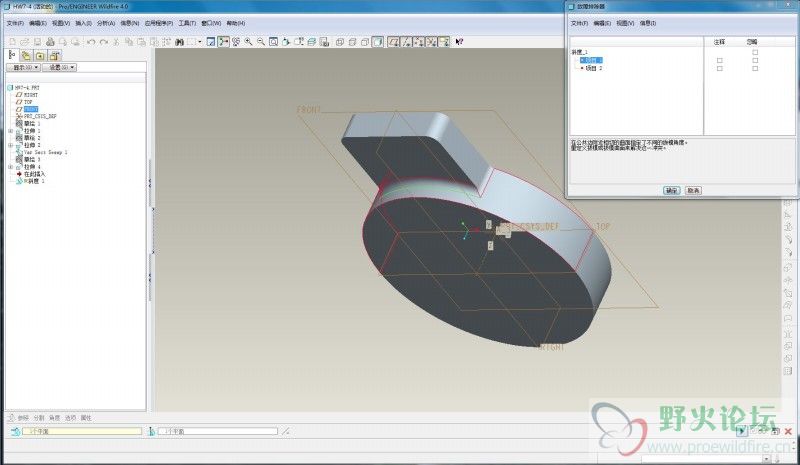Click the 取消 button in dialog
The image size is (800, 465).
(x=693, y=190)
